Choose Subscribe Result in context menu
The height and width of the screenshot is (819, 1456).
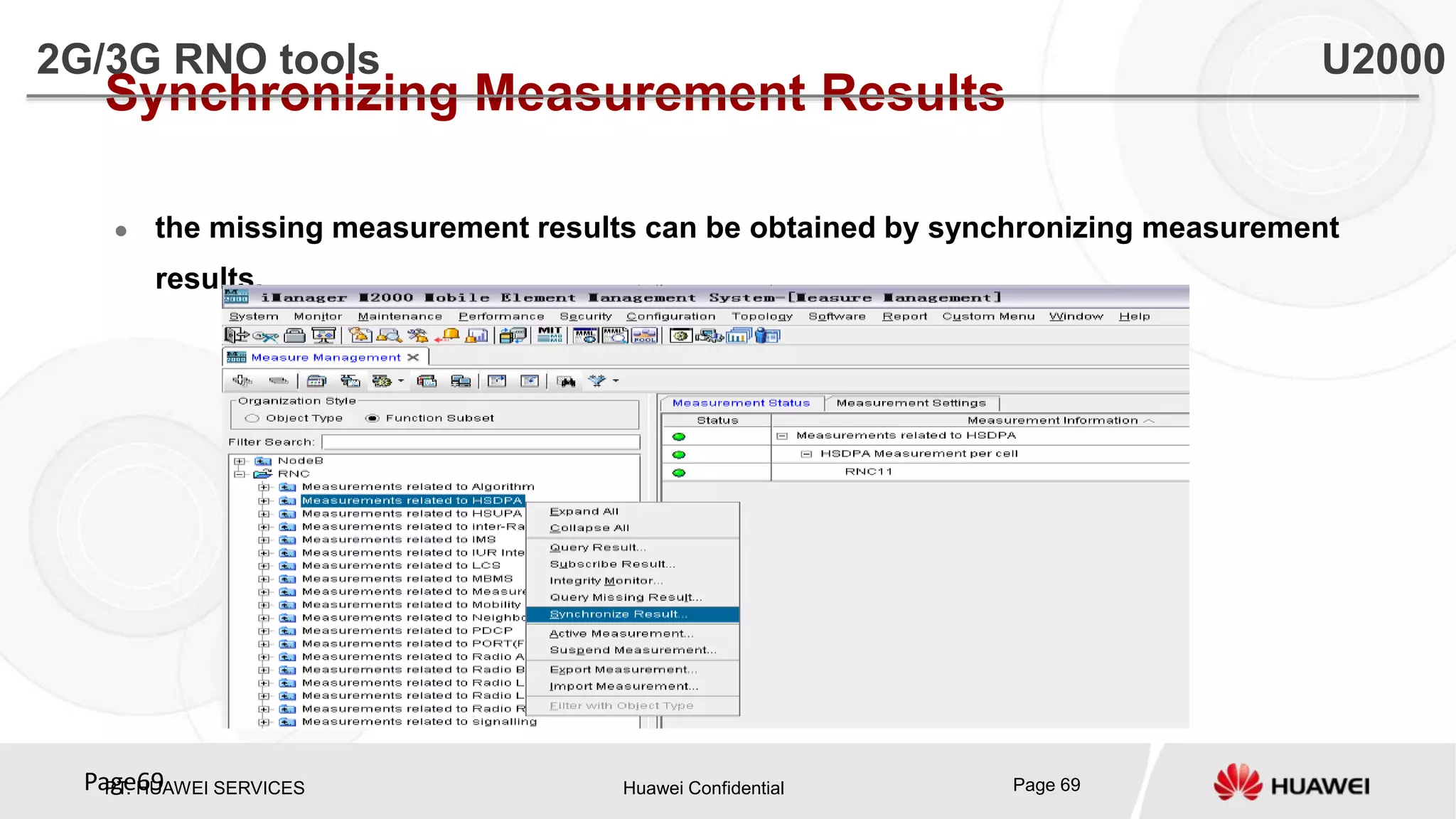[x=633, y=564]
